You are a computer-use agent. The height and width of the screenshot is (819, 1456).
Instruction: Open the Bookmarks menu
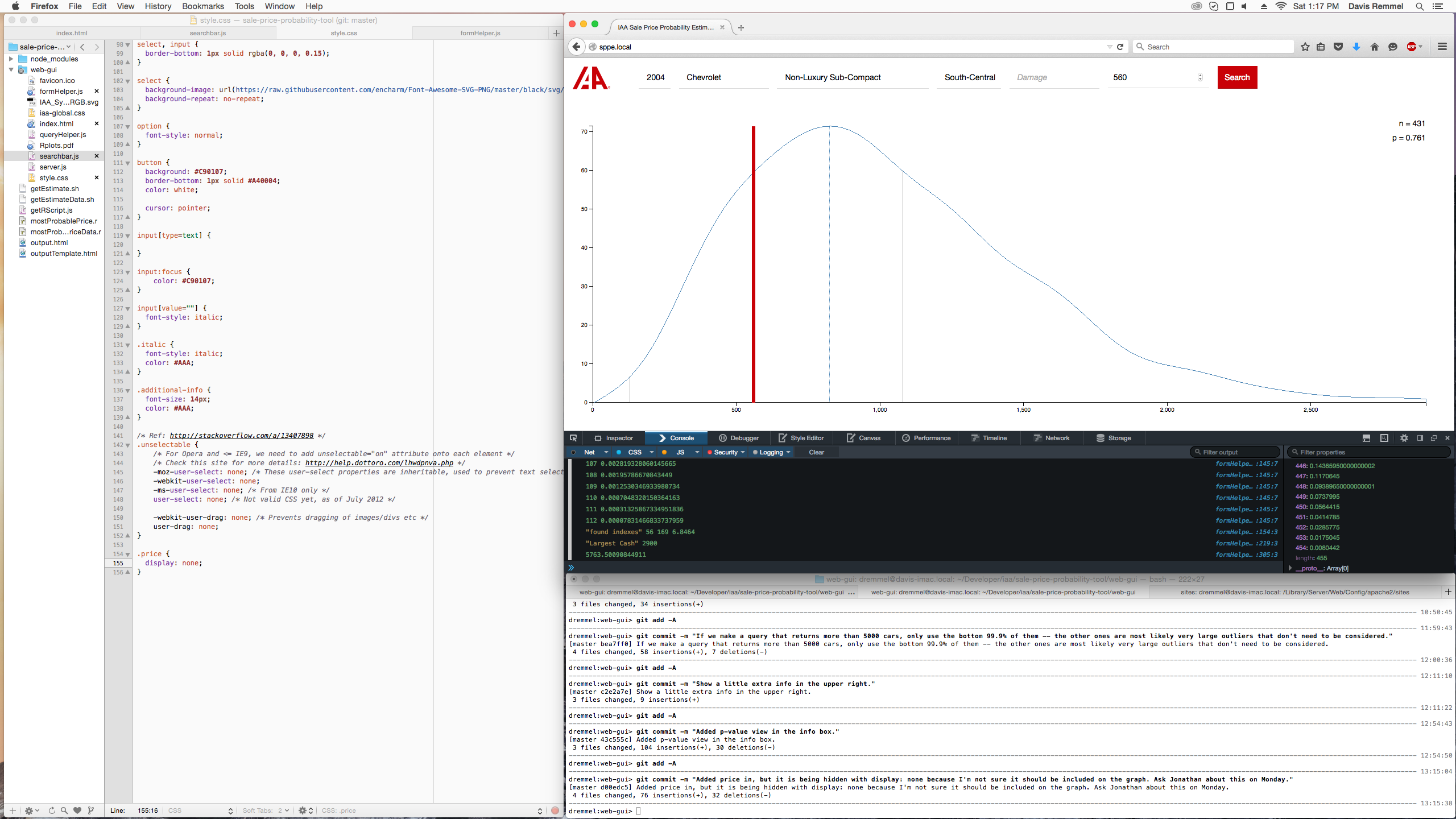click(202, 6)
